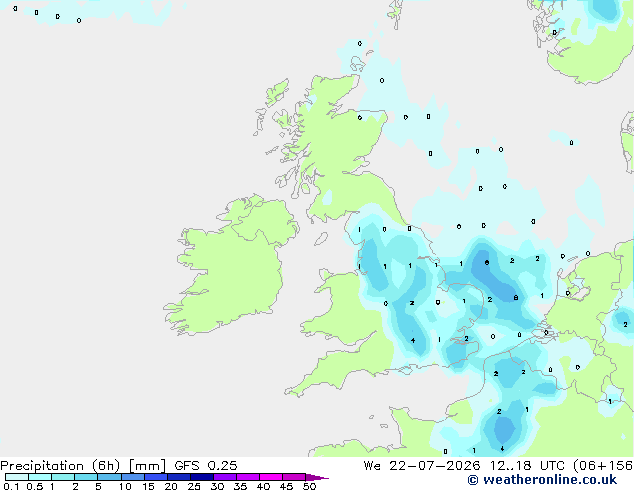Click the 35 to 40 mm legend swatch
Screen dimensions: 634x490
[248, 477]
